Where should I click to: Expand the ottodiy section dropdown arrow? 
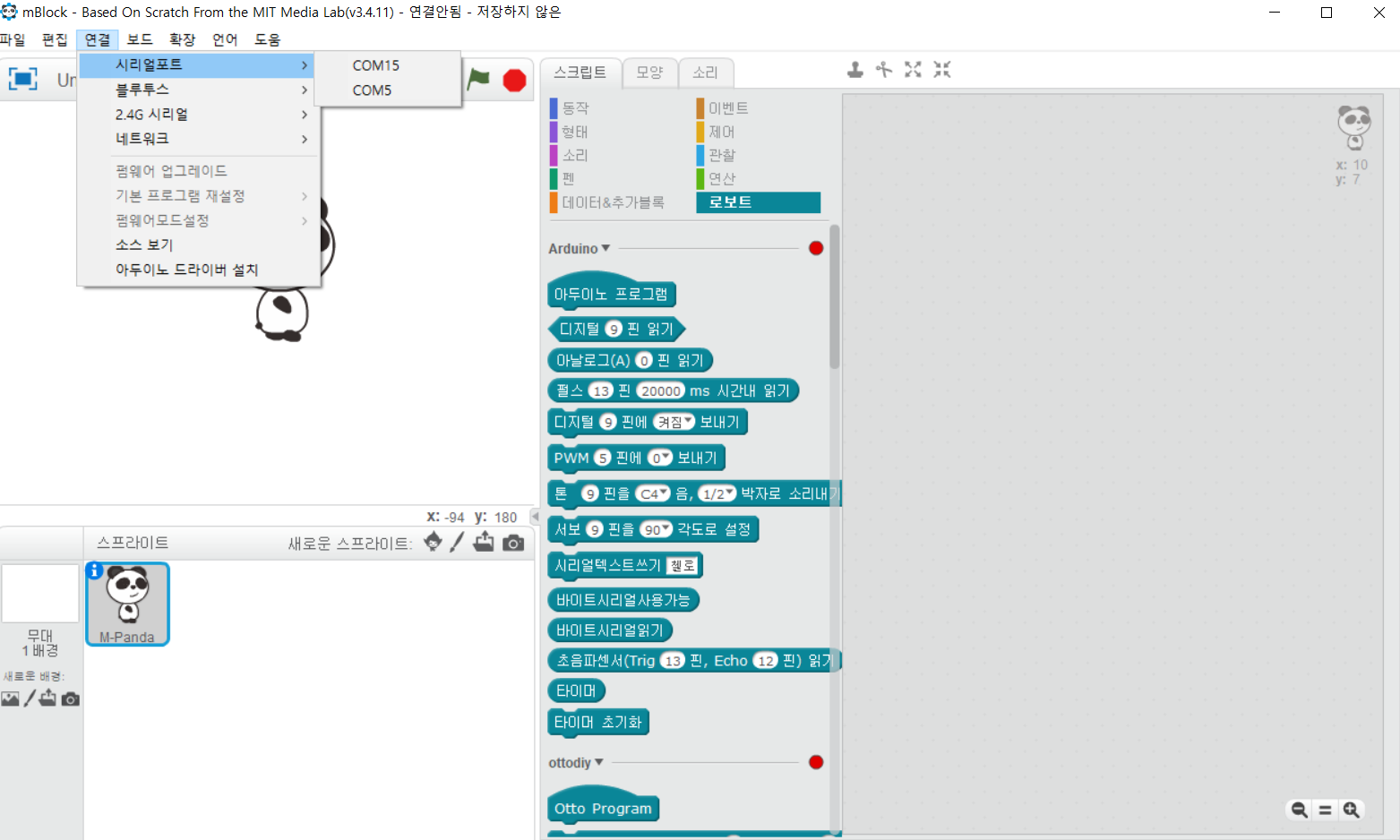coord(599,762)
